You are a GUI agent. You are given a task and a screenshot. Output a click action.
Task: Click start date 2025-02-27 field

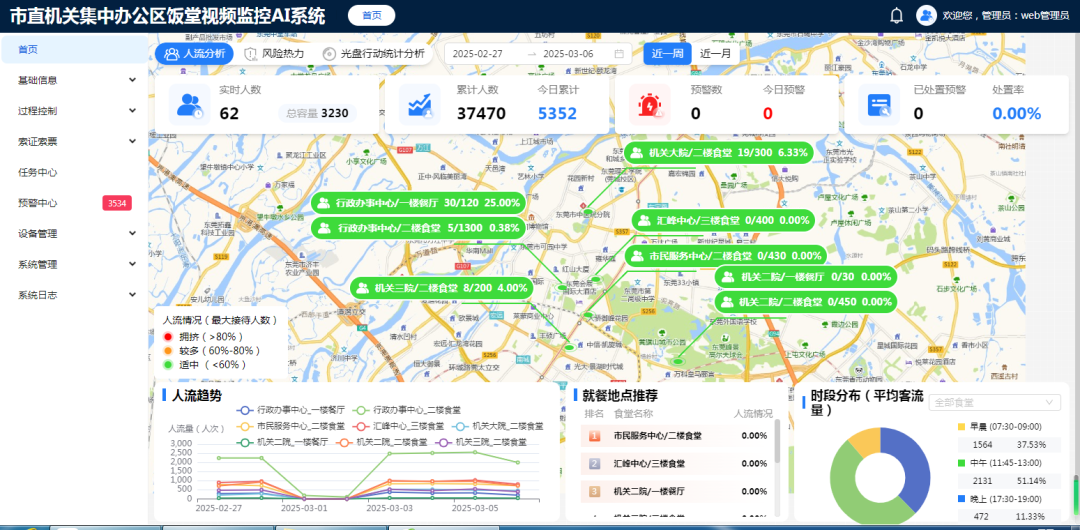tap(477, 54)
